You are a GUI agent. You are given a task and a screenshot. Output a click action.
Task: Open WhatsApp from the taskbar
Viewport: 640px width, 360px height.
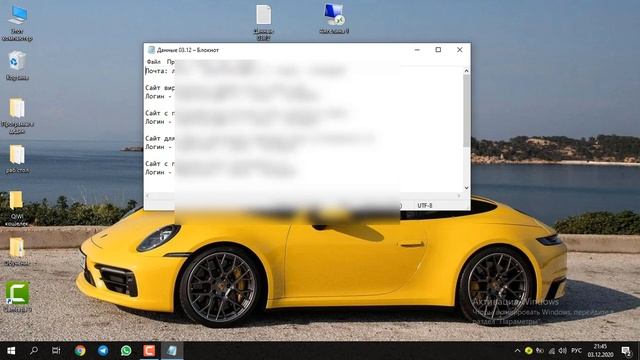(x=126, y=351)
